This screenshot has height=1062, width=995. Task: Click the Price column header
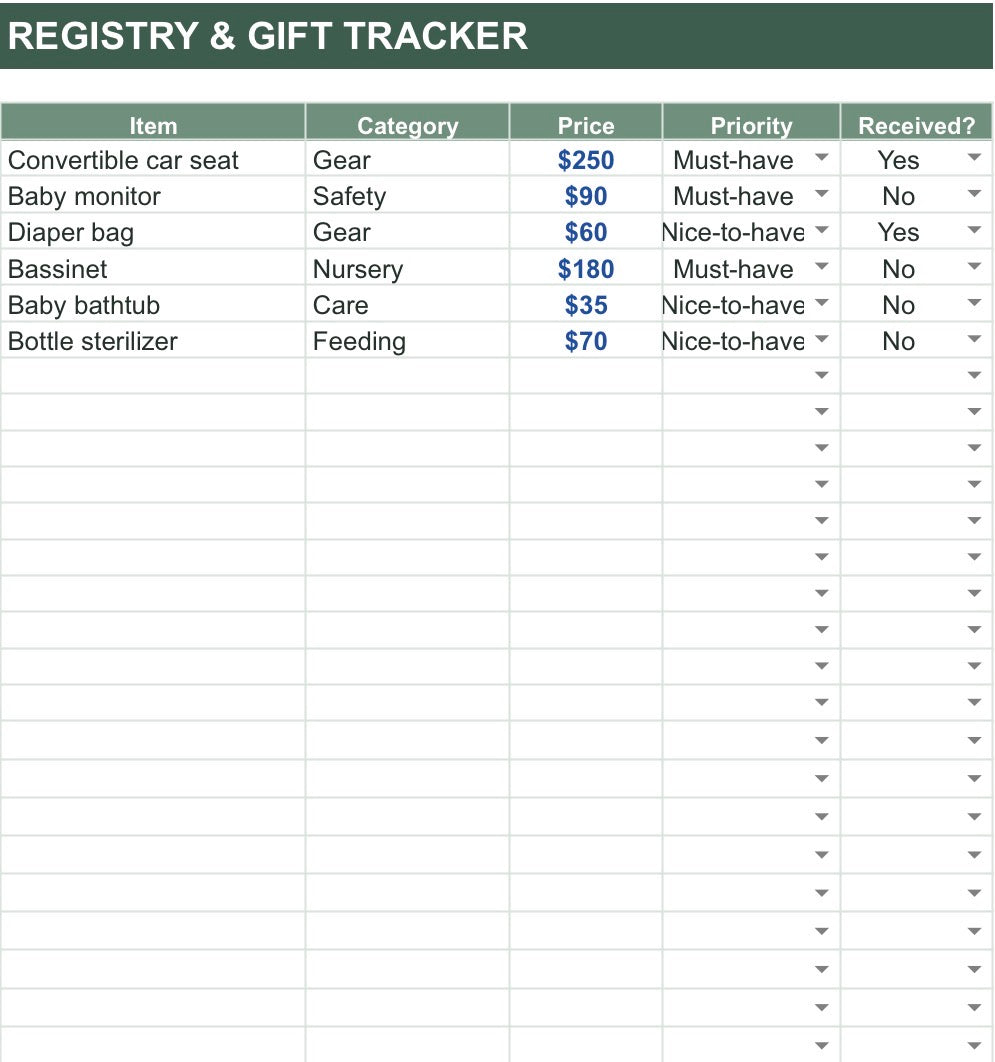point(586,123)
